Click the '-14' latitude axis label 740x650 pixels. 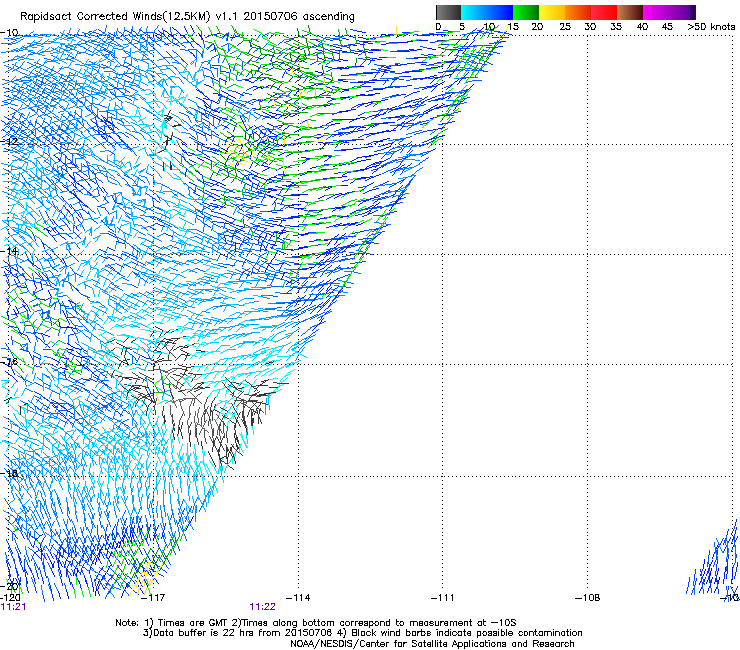10,251
